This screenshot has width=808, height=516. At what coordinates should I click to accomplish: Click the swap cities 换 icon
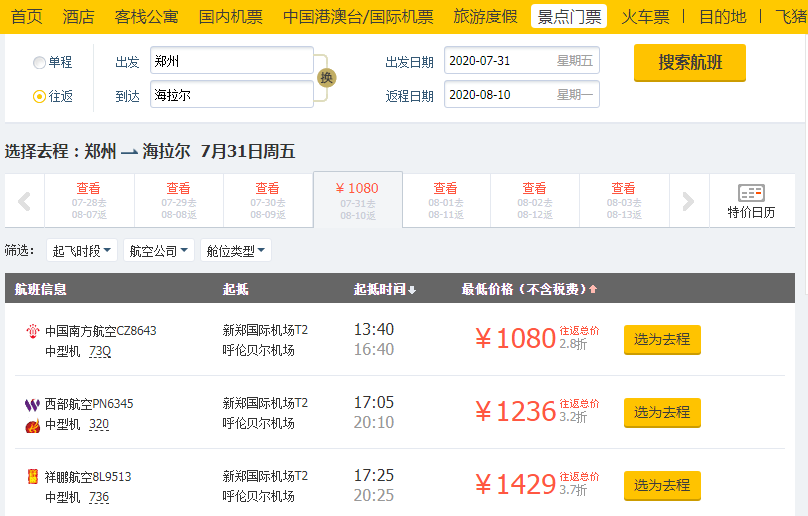[326, 78]
